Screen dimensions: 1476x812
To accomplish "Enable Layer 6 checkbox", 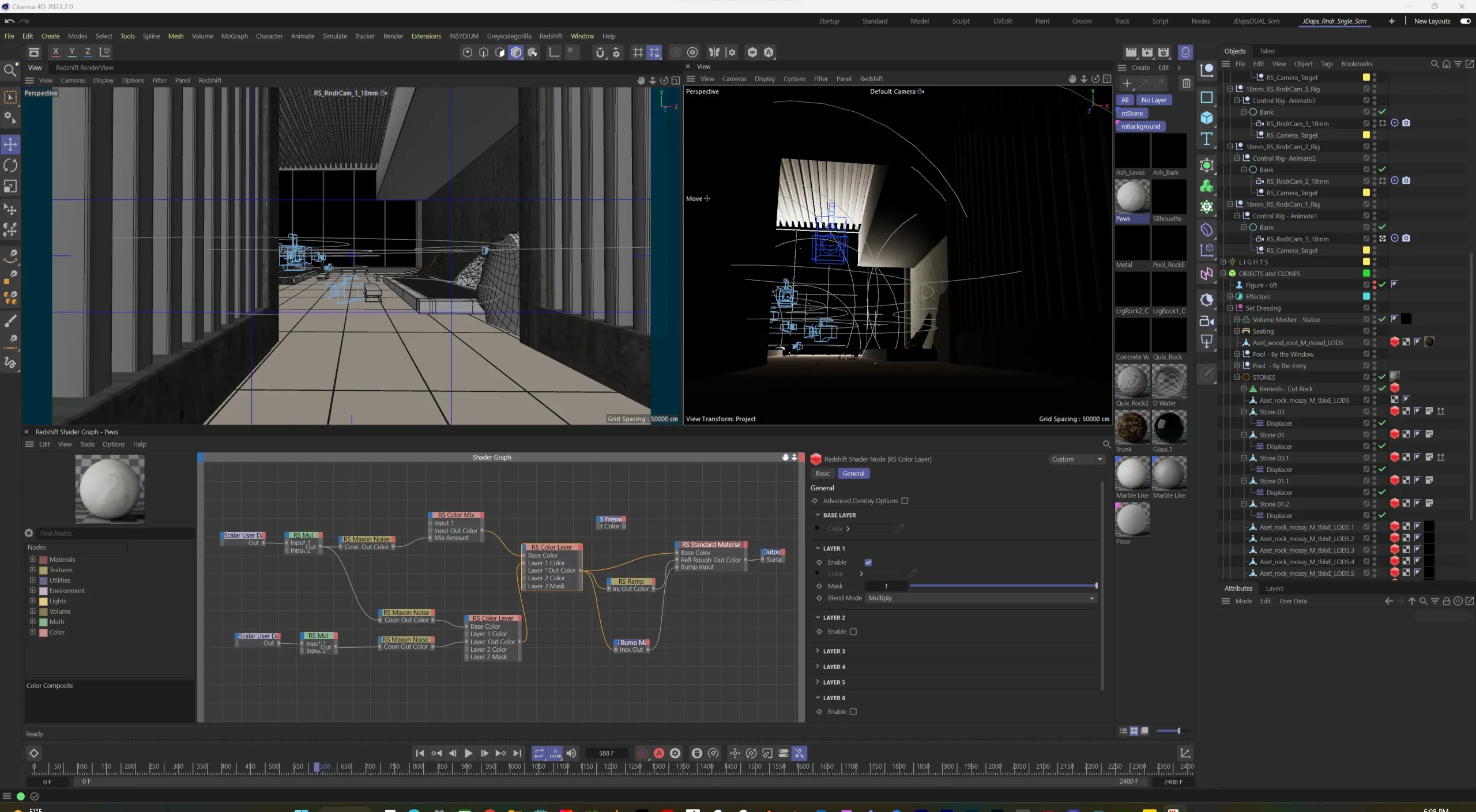I will click(853, 712).
